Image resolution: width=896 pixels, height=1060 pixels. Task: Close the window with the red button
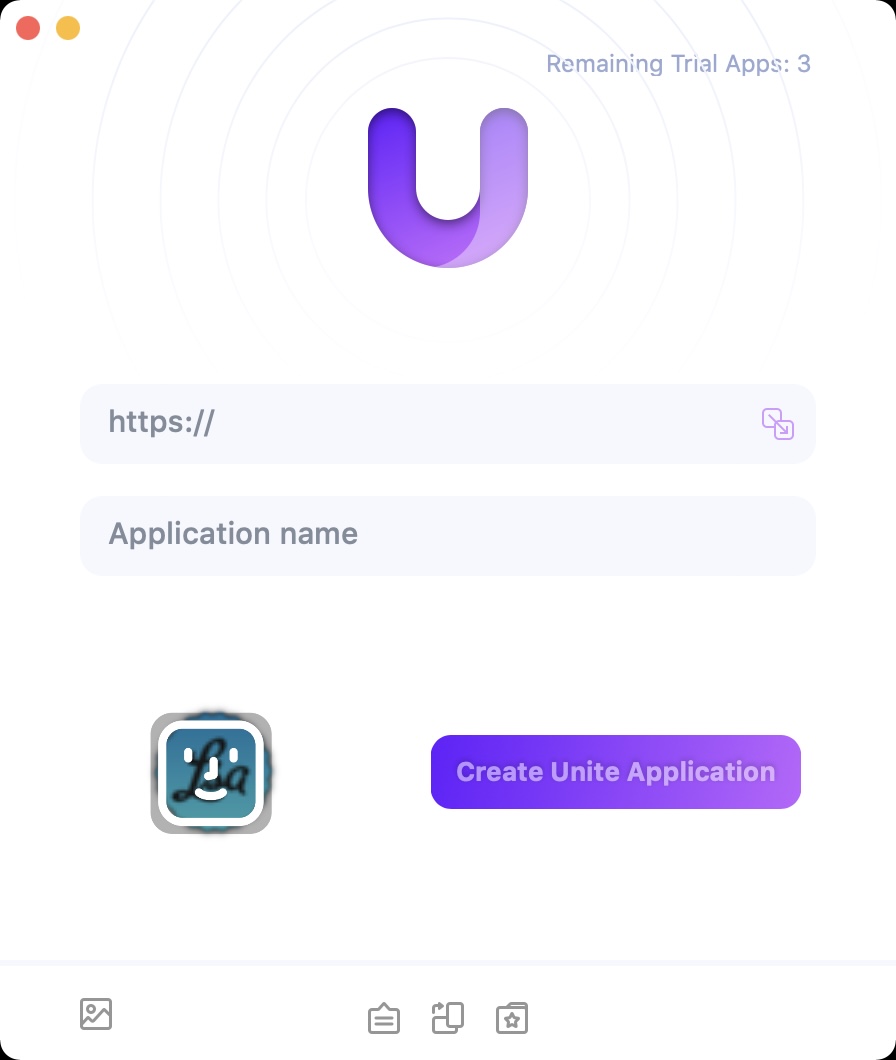point(28,28)
